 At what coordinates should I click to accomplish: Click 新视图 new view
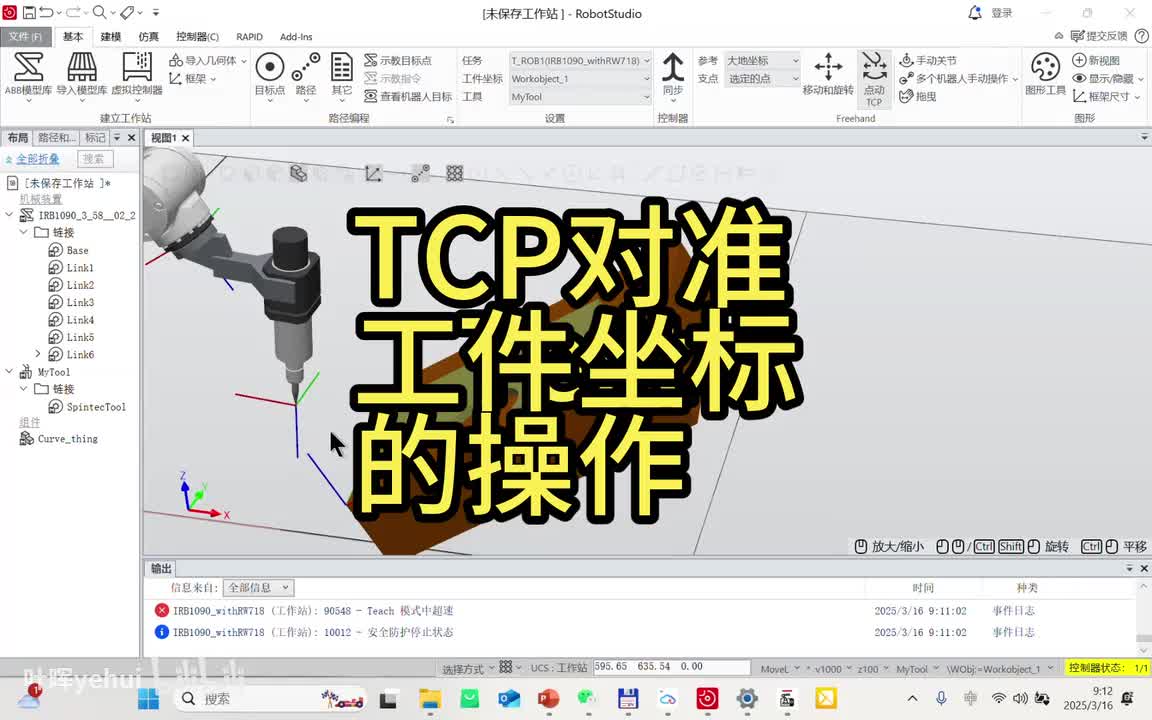(x=1096, y=60)
